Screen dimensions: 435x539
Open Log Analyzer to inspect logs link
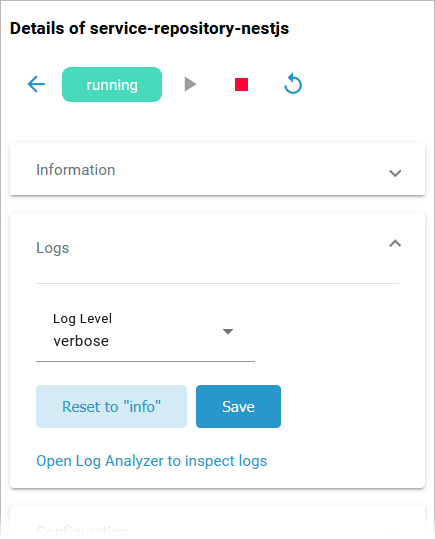coord(152,461)
